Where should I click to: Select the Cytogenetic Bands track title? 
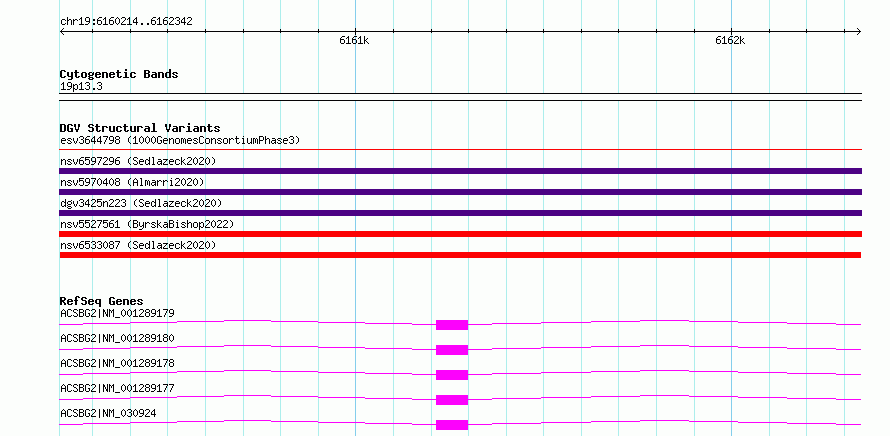(x=119, y=74)
